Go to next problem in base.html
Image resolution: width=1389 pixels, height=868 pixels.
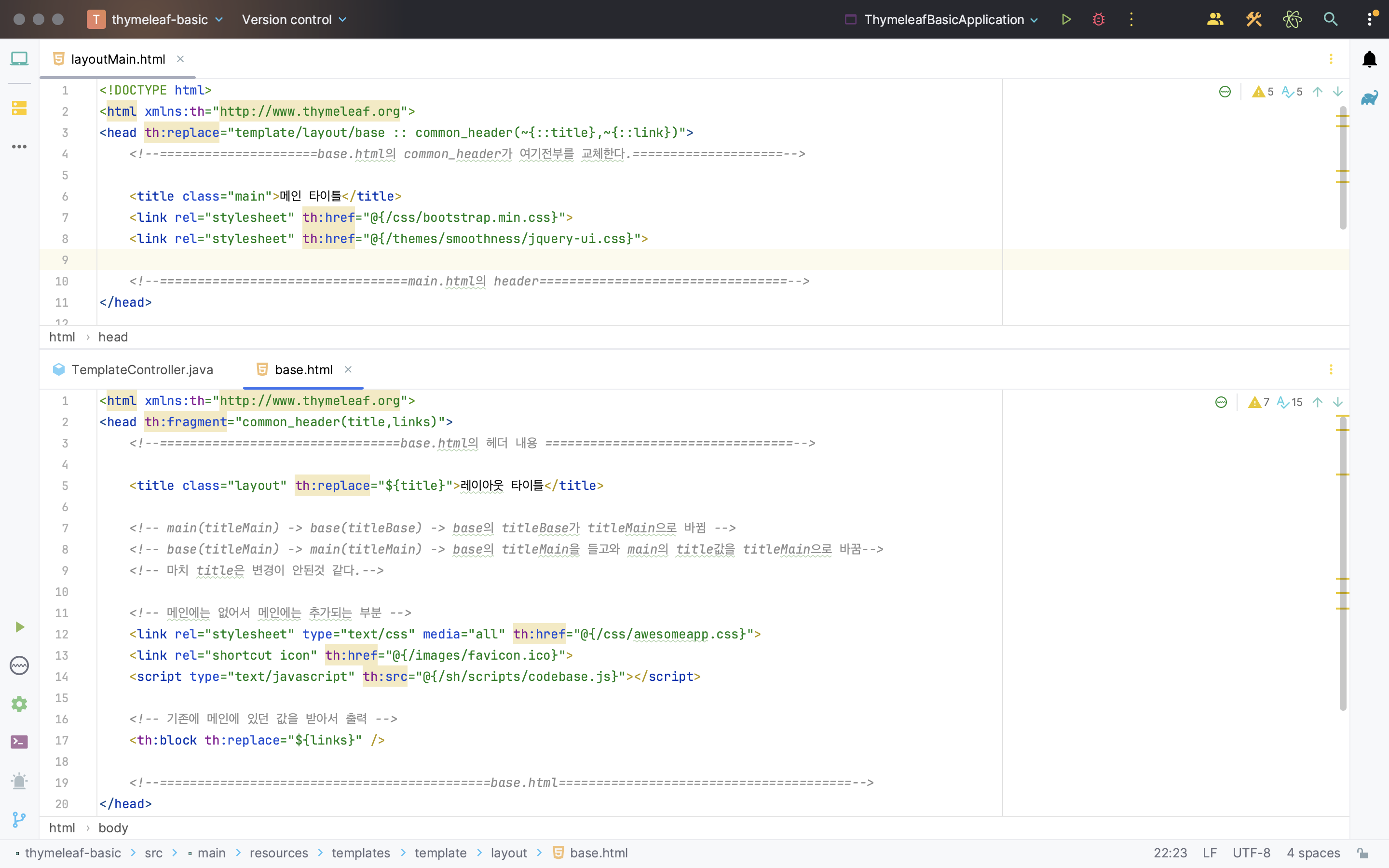1337,403
